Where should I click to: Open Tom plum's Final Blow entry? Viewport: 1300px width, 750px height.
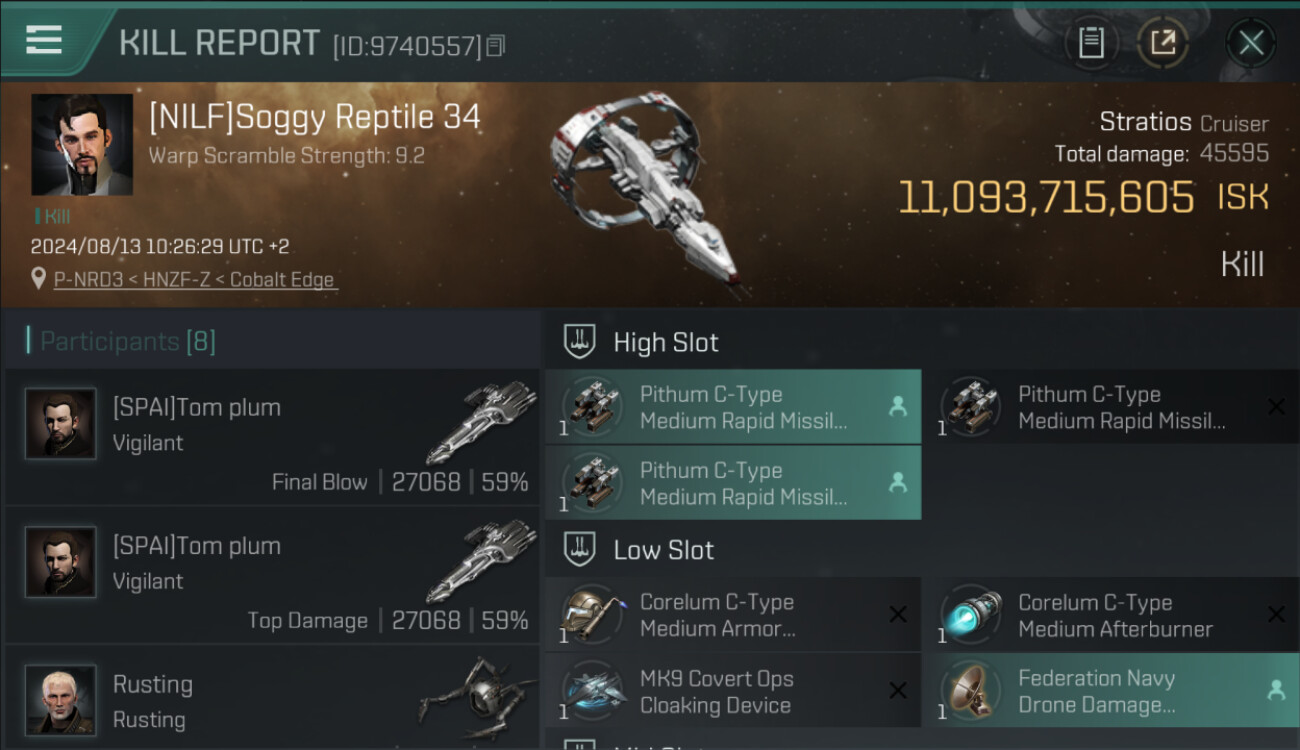coord(270,437)
